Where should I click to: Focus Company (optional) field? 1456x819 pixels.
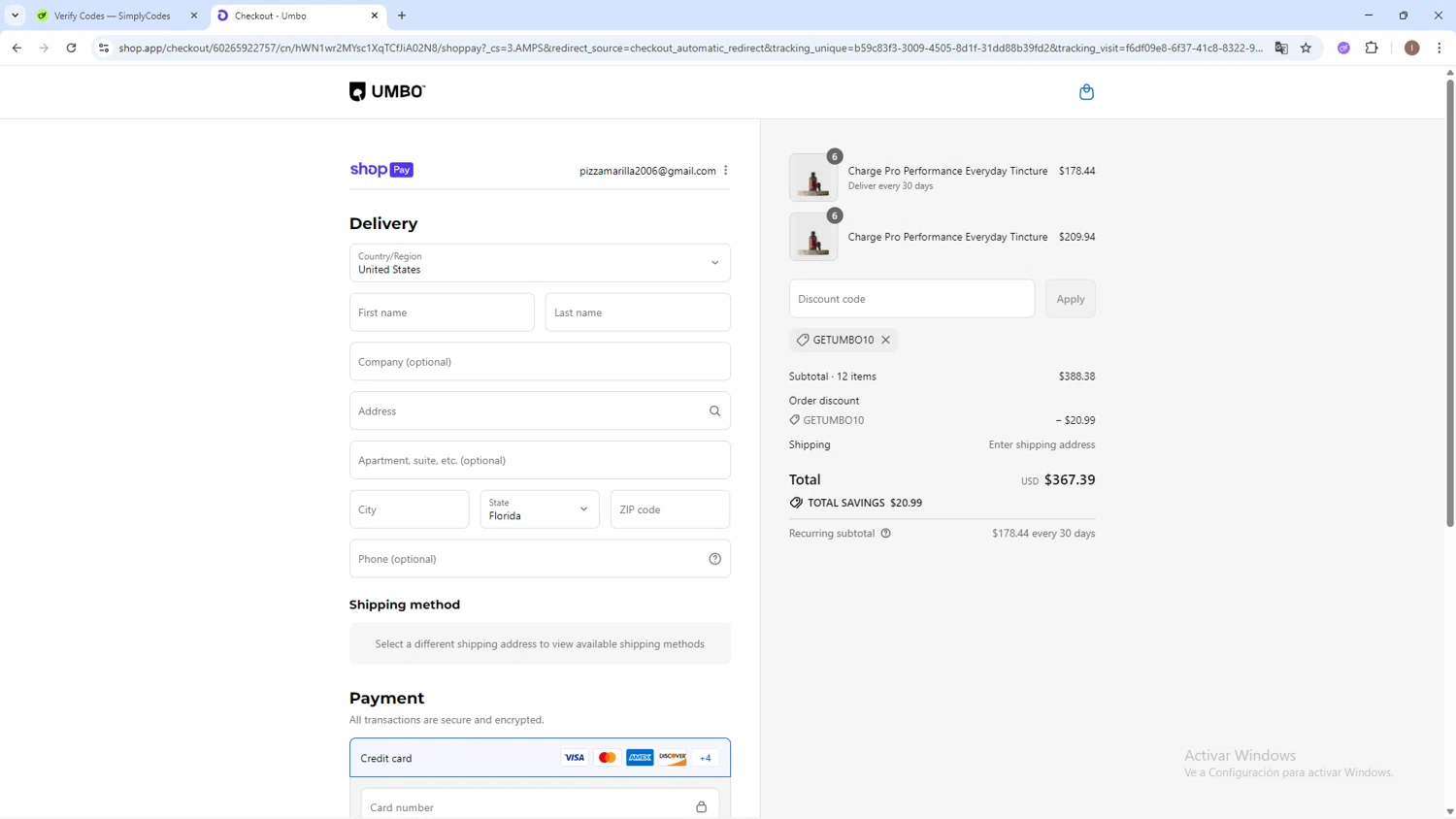(540, 362)
